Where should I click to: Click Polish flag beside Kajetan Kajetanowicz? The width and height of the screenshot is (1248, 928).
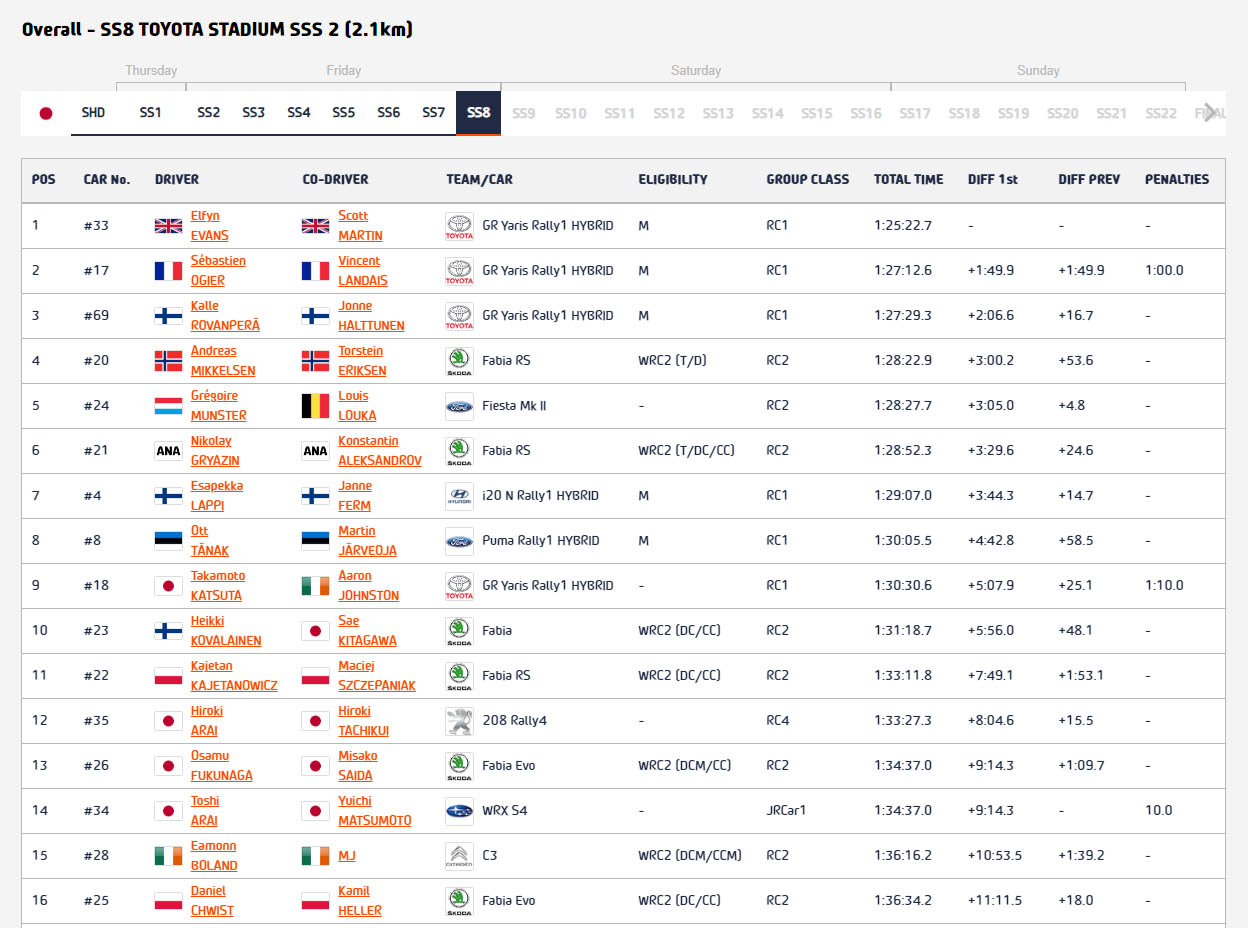tap(168, 676)
